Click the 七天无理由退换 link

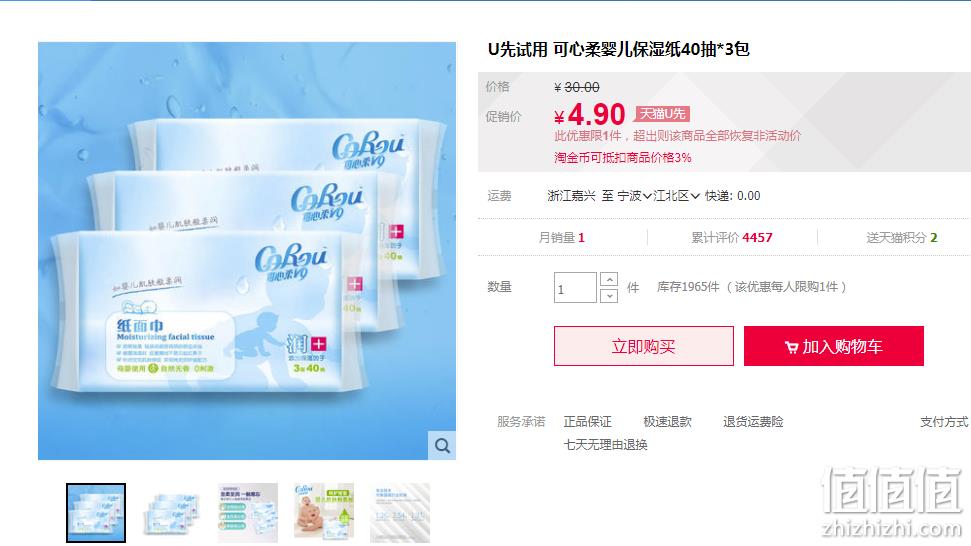(x=605, y=445)
